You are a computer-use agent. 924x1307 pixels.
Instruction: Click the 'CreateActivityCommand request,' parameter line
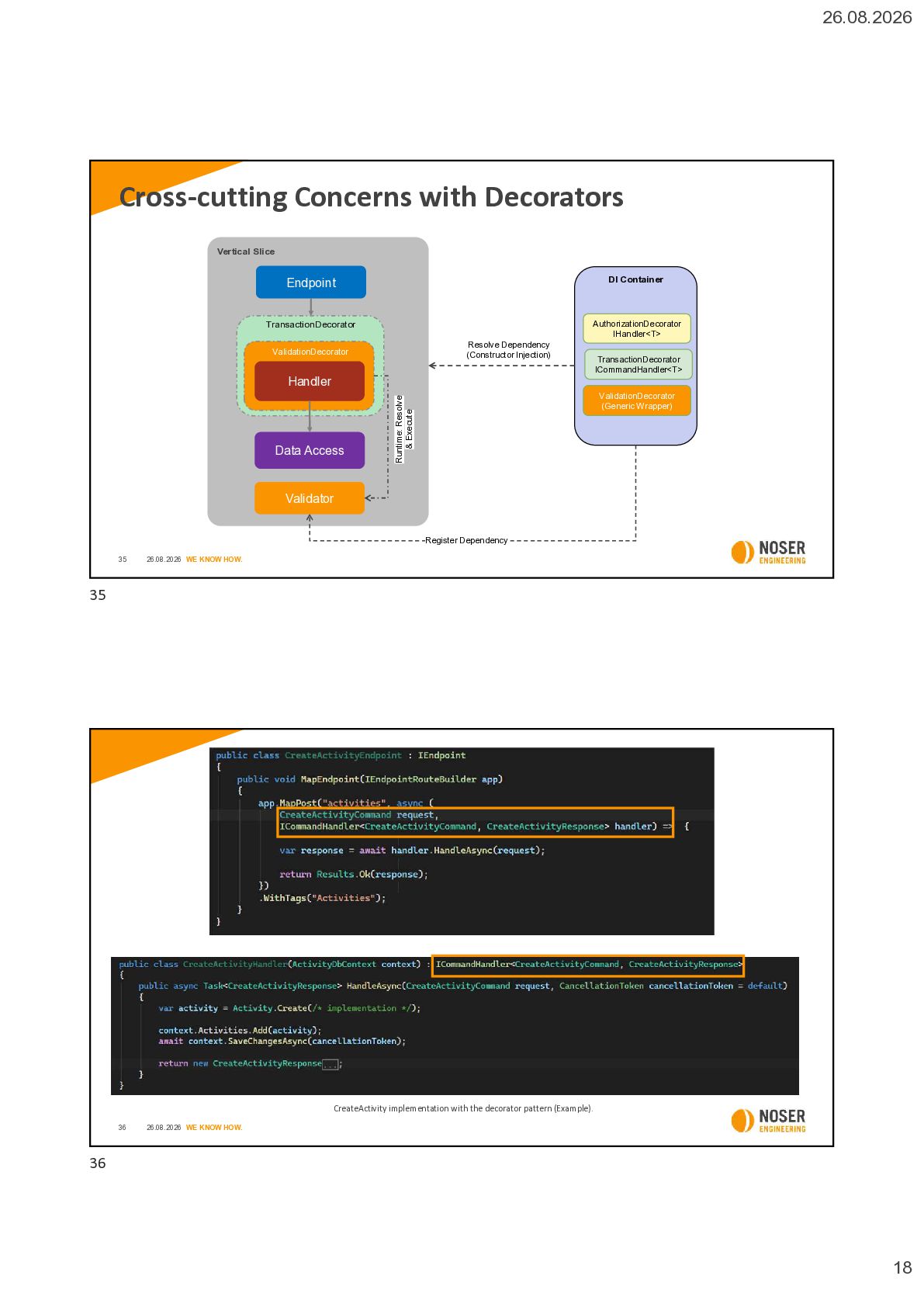pos(358,815)
